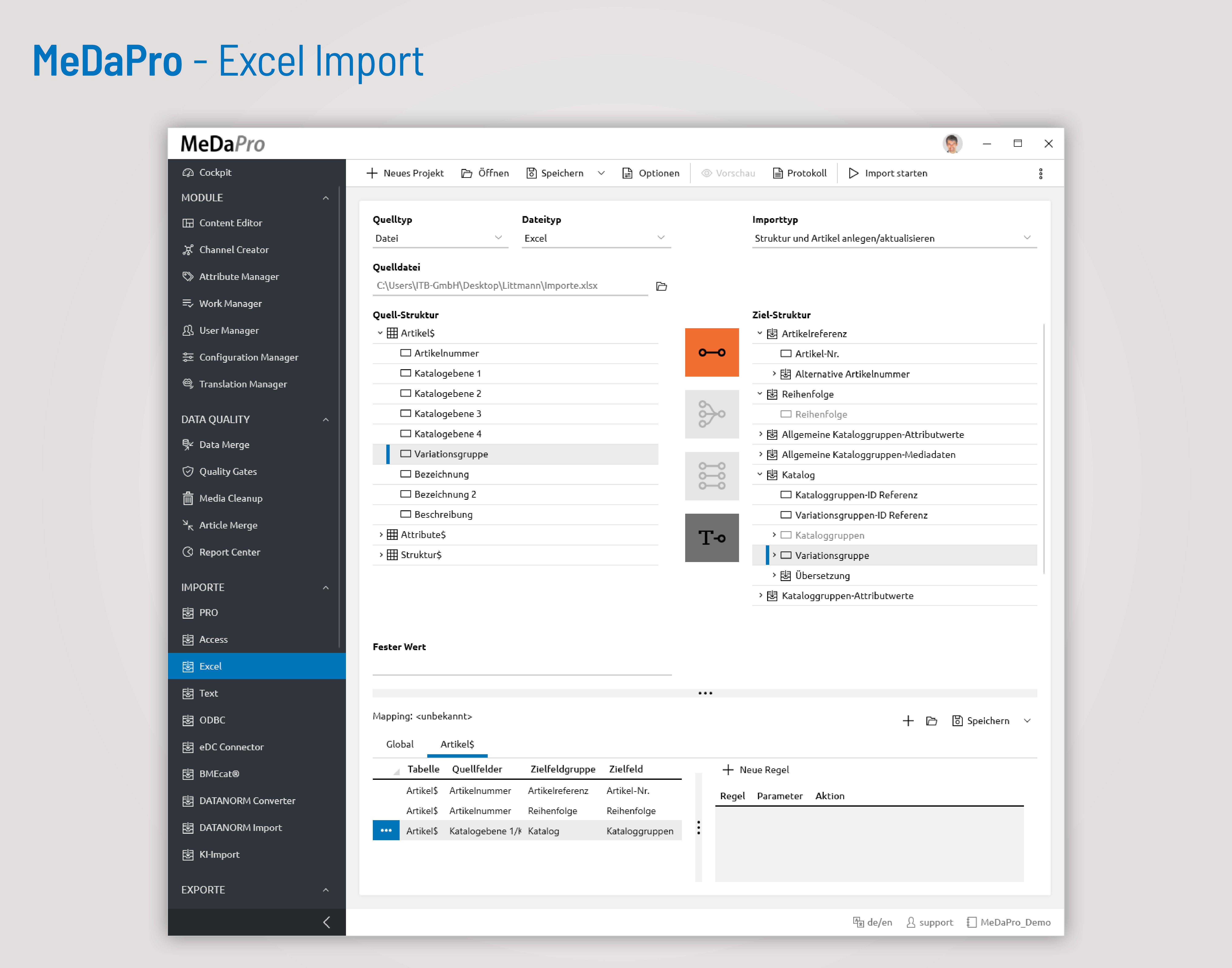Click Import starten

(x=888, y=173)
